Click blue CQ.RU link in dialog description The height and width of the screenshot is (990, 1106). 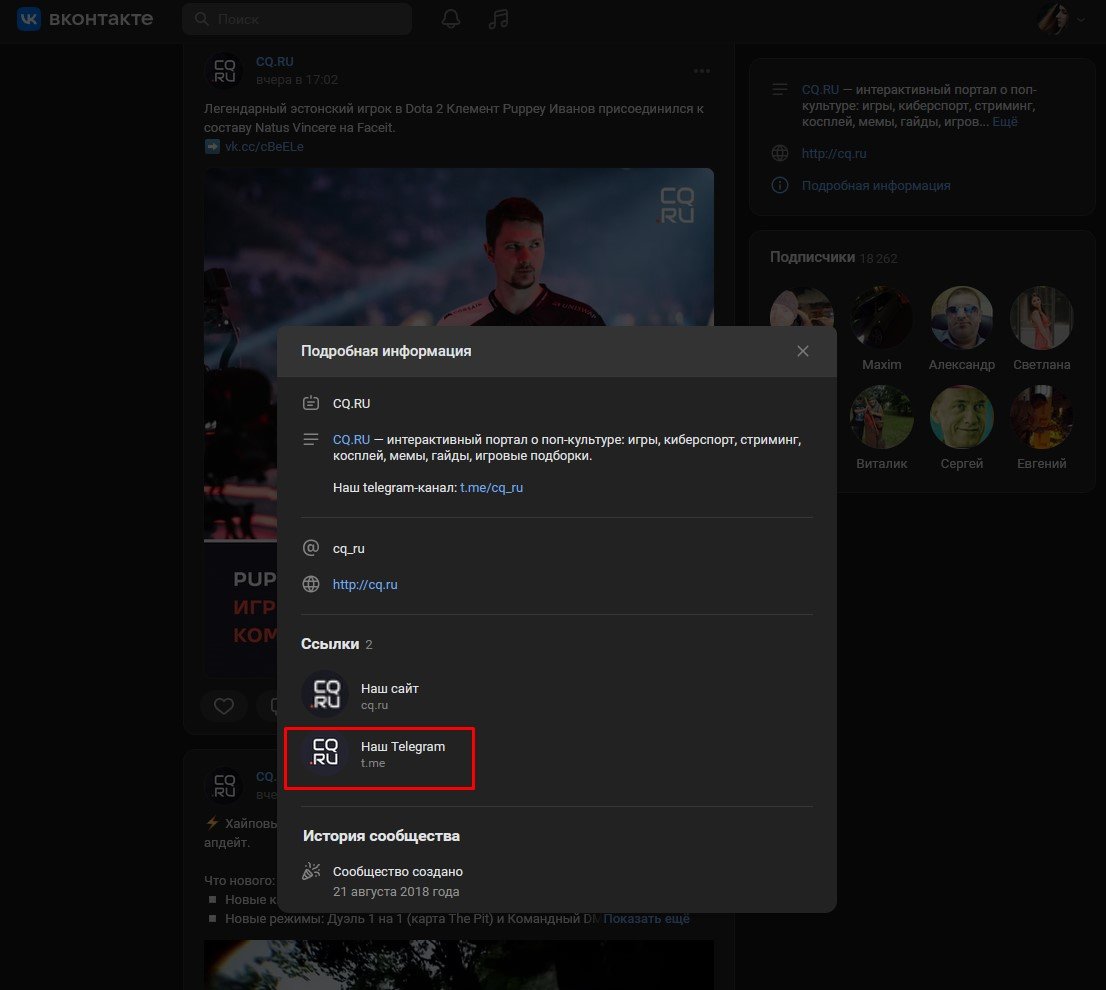[351, 439]
